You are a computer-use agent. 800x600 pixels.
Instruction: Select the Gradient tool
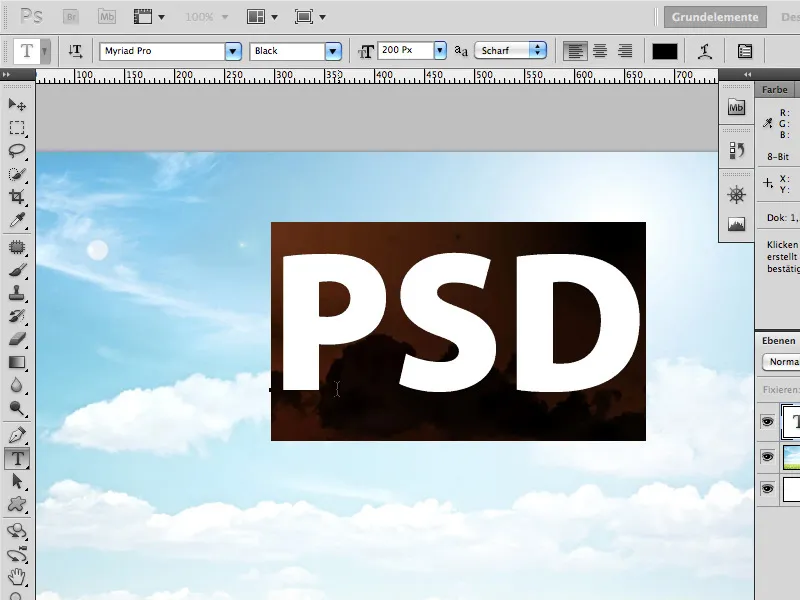pyautogui.click(x=17, y=362)
